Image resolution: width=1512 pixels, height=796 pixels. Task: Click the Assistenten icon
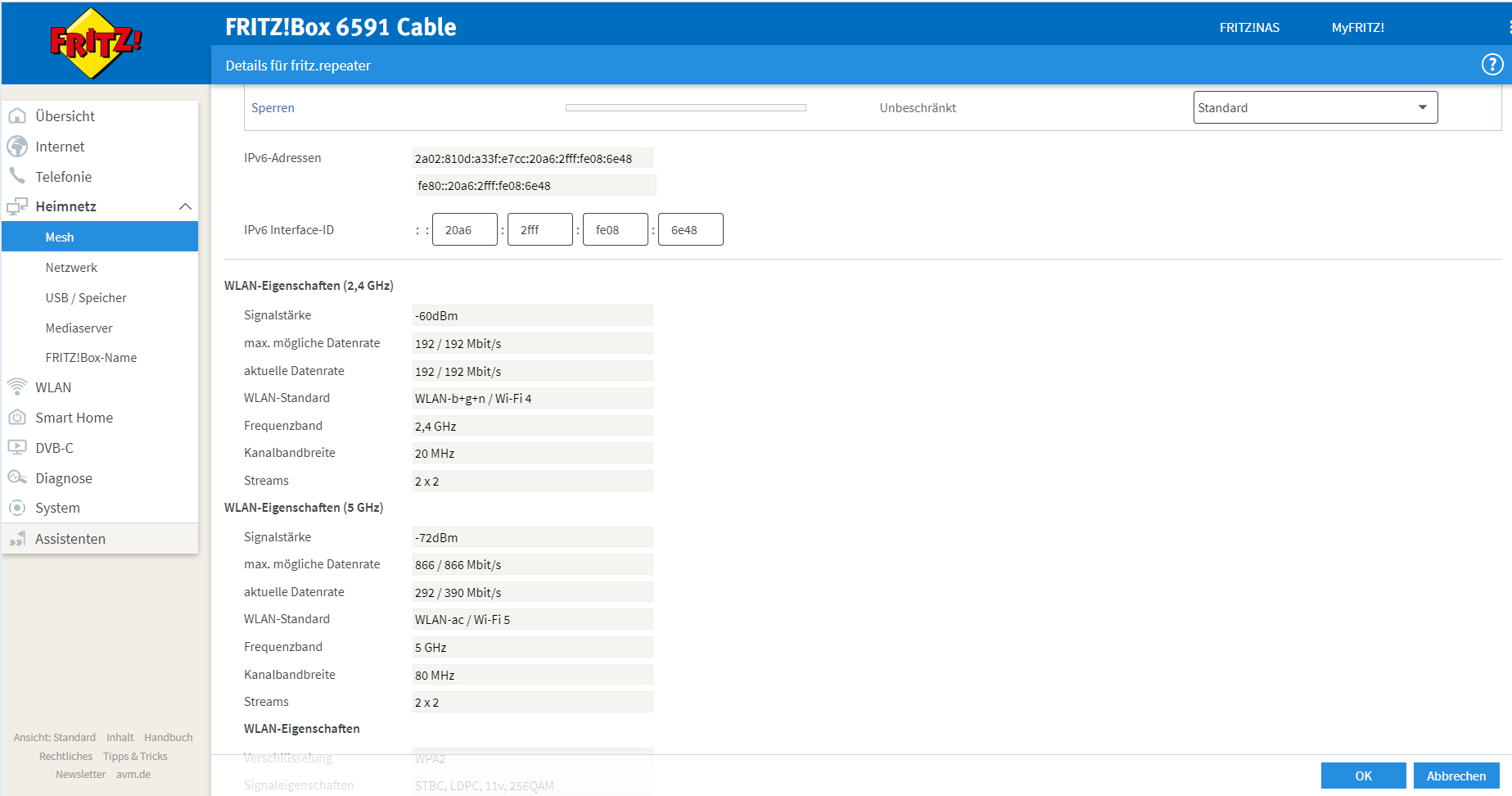click(17, 538)
